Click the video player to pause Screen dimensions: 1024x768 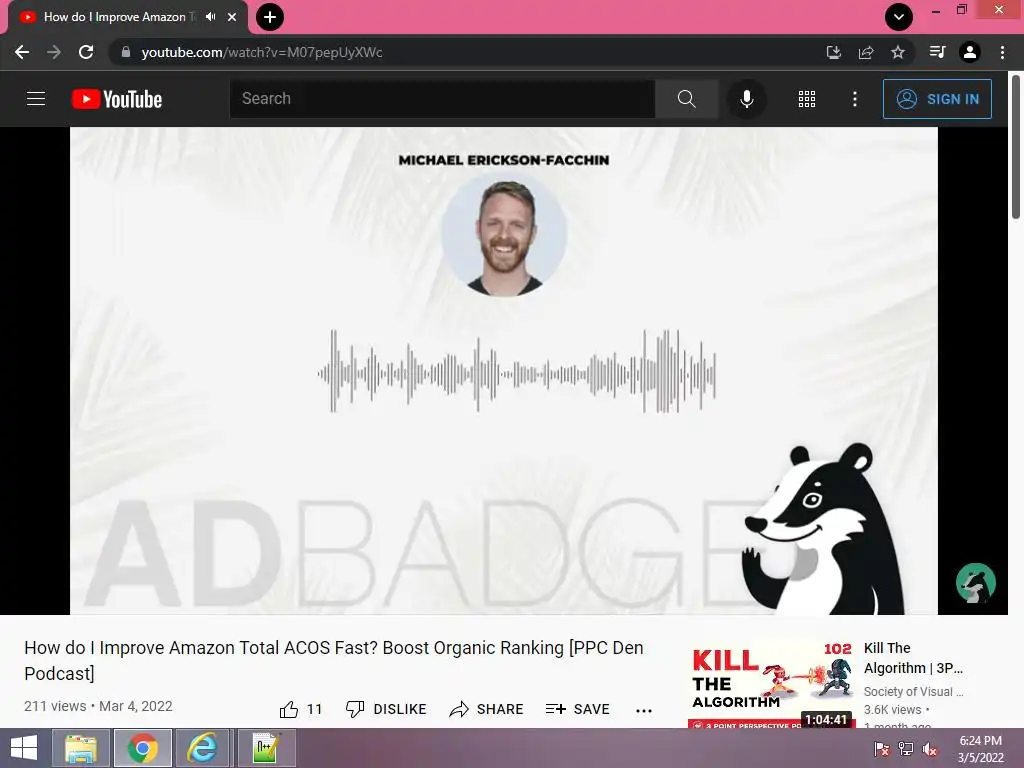(504, 370)
